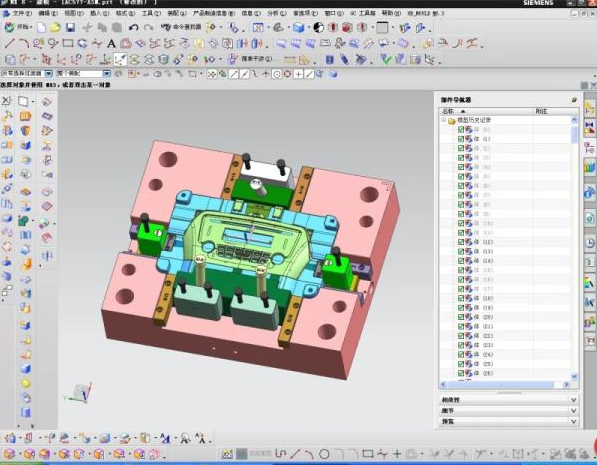Click the Undo arrow in the toolbar
The height and width of the screenshot is (465, 597).
pyautogui.click(x=133, y=27)
